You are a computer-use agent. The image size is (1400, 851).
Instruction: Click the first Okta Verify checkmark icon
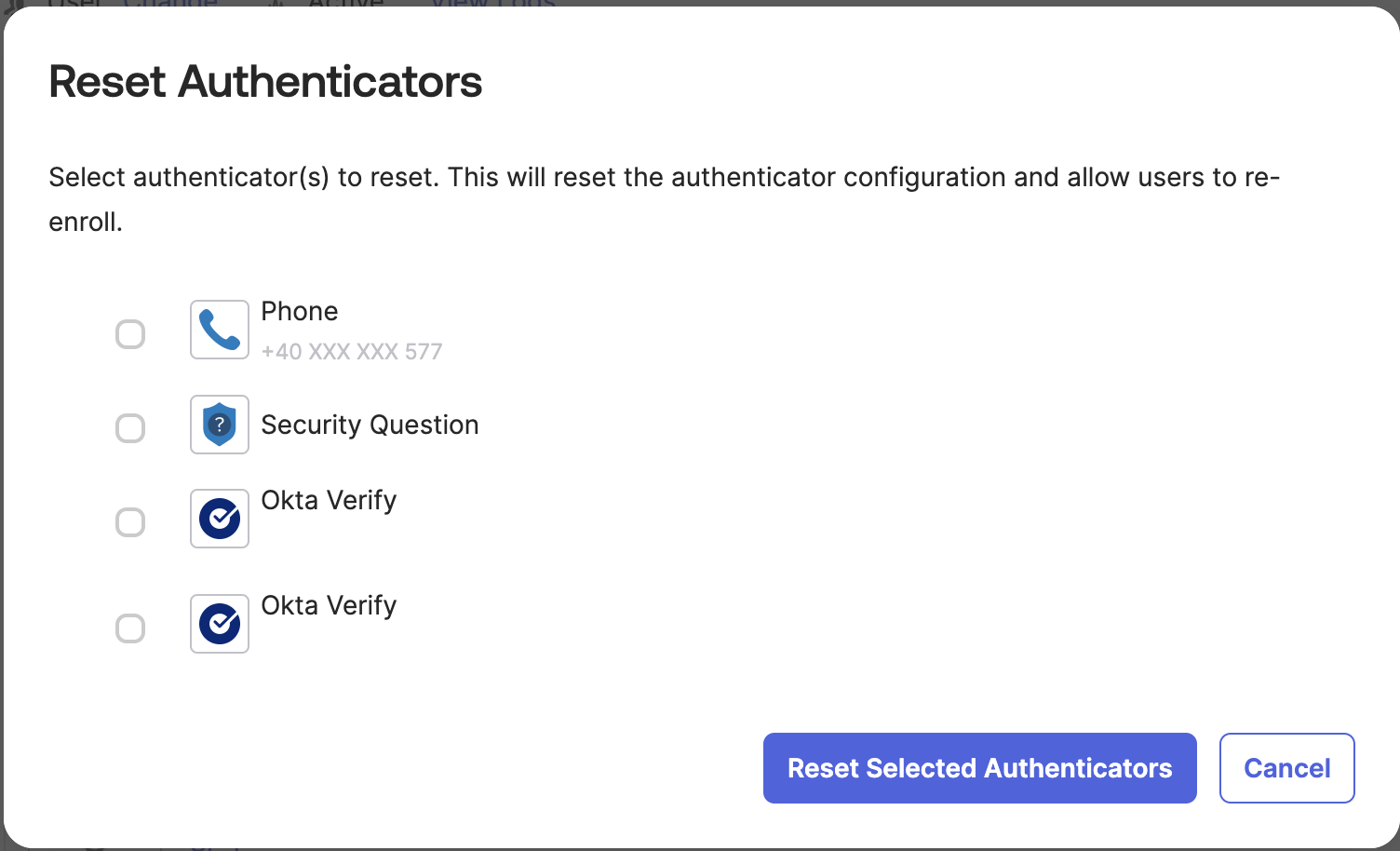click(220, 519)
